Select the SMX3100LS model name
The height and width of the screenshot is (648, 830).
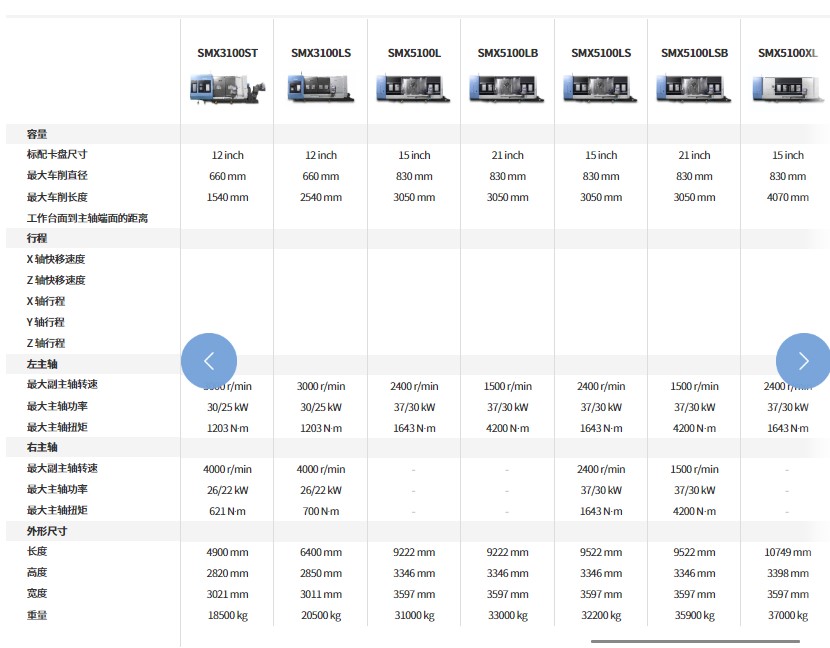click(321, 53)
